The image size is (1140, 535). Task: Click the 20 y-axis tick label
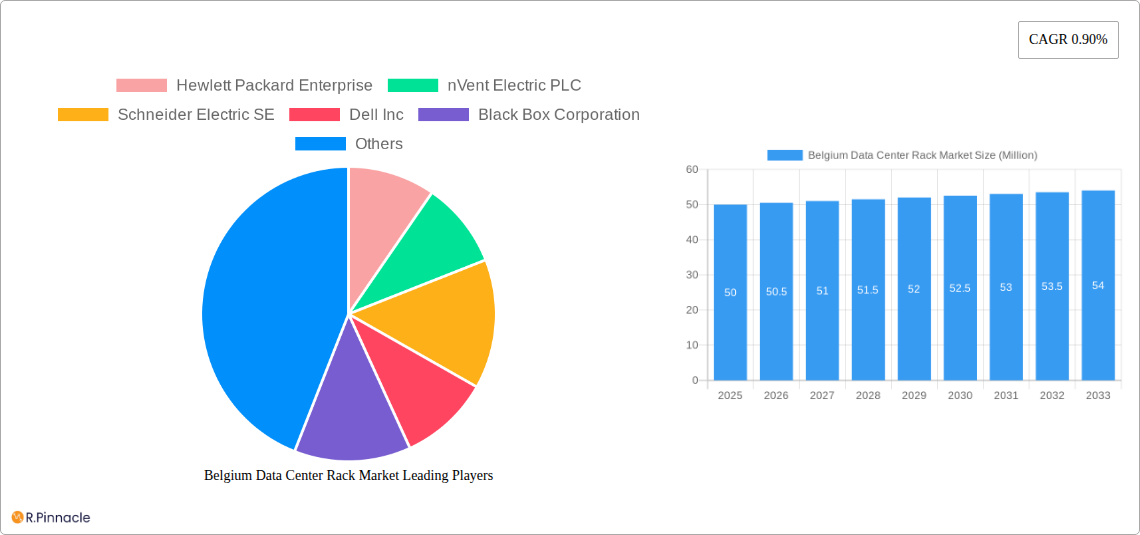(692, 310)
